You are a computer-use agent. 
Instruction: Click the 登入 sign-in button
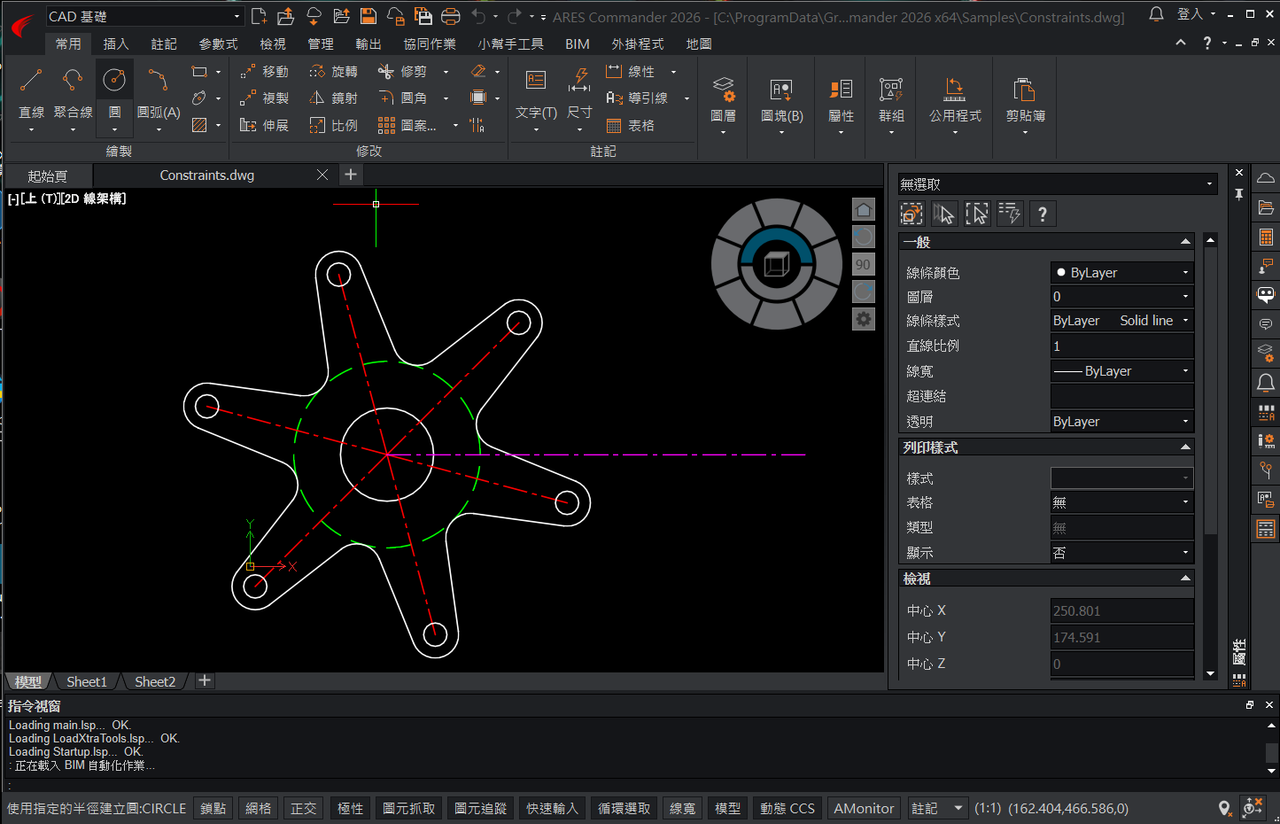pyautogui.click(x=1190, y=15)
